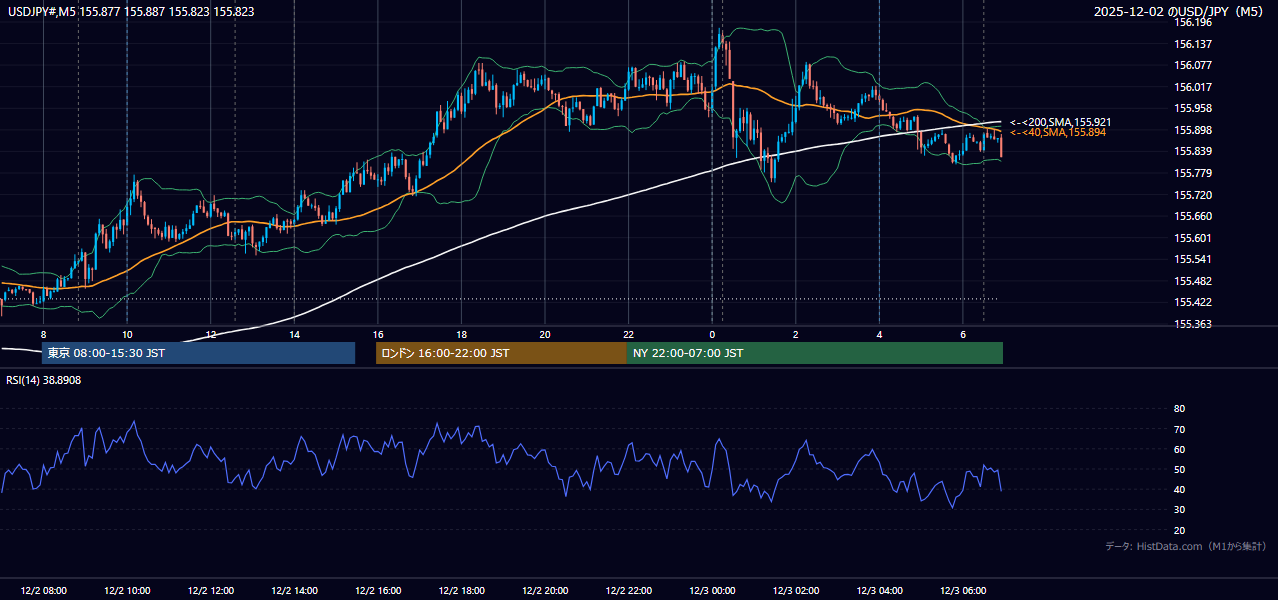Click hour tick 14 on price chart axis

pyautogui.click(x=294, y=334)
